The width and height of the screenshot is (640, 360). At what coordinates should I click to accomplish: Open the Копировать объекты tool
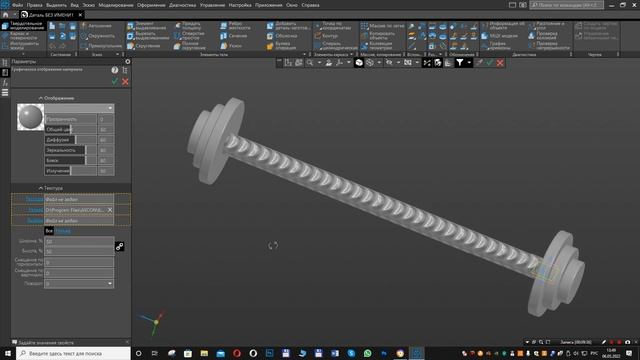(378, 36)
